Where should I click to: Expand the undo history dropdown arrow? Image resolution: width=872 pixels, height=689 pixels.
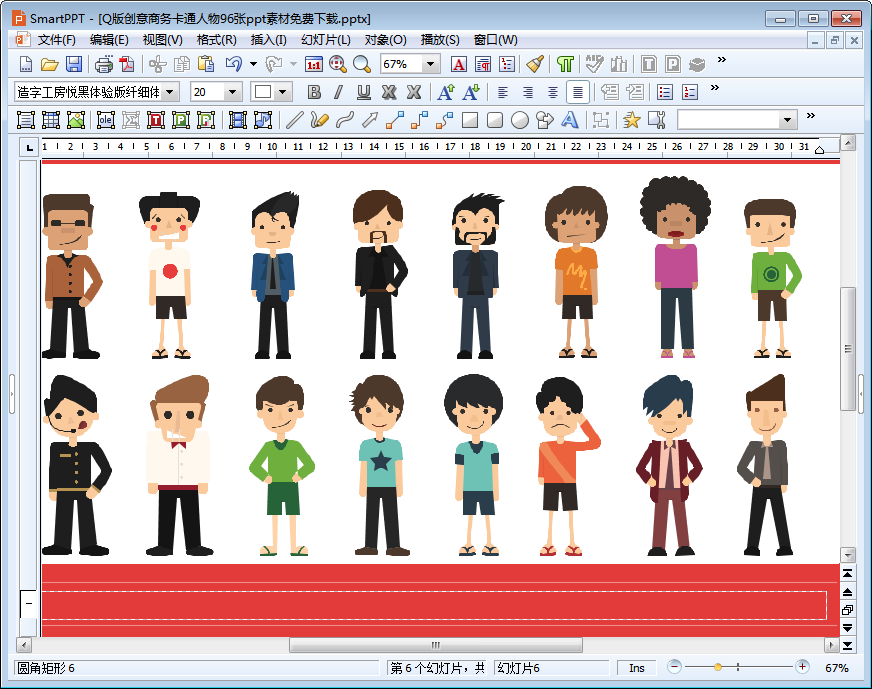point(254,65)
